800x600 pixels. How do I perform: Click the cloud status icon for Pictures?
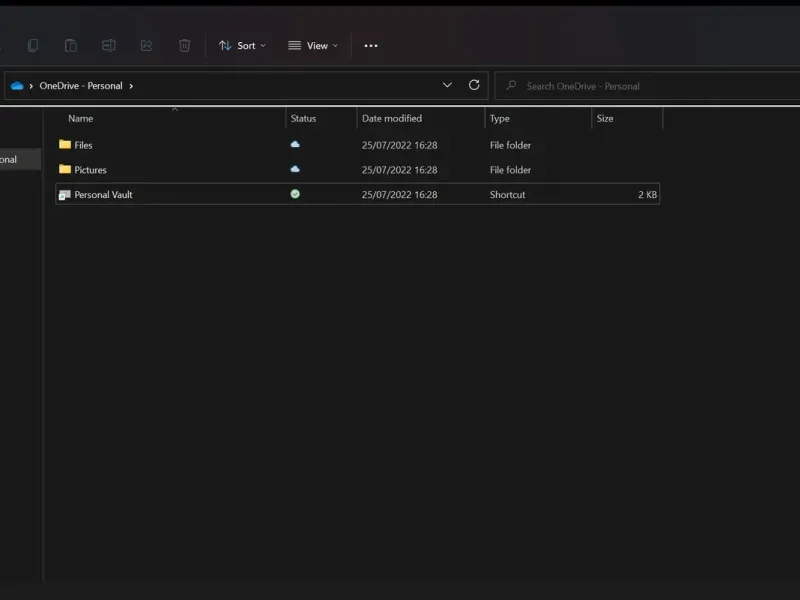click(295, 169)
